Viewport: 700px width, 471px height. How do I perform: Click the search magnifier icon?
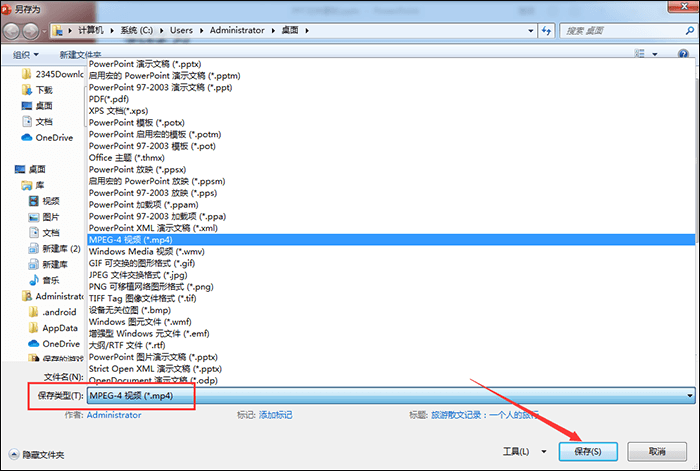[x=689, y=31]
